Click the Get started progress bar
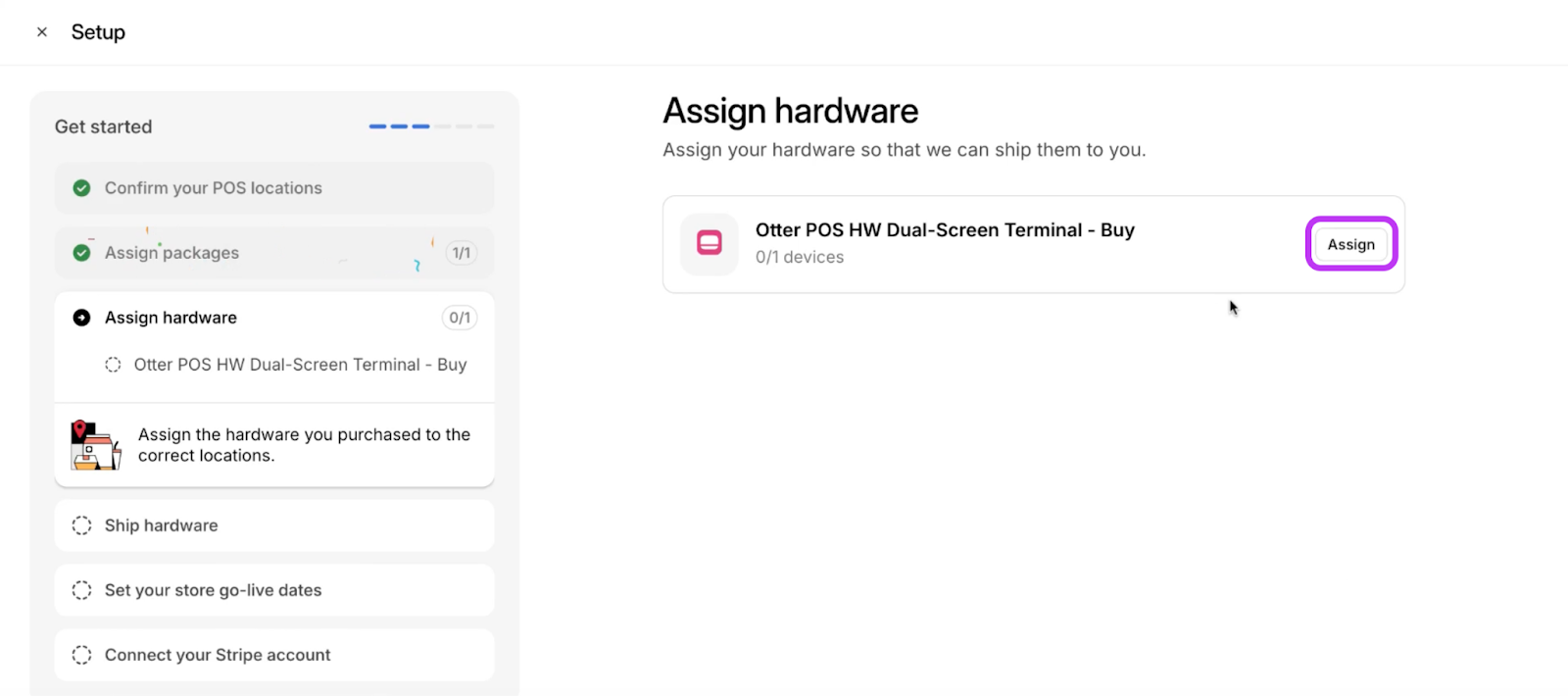Image resolution: width=1568 pixels, height=696 pixels. click(x=431, y=126)
